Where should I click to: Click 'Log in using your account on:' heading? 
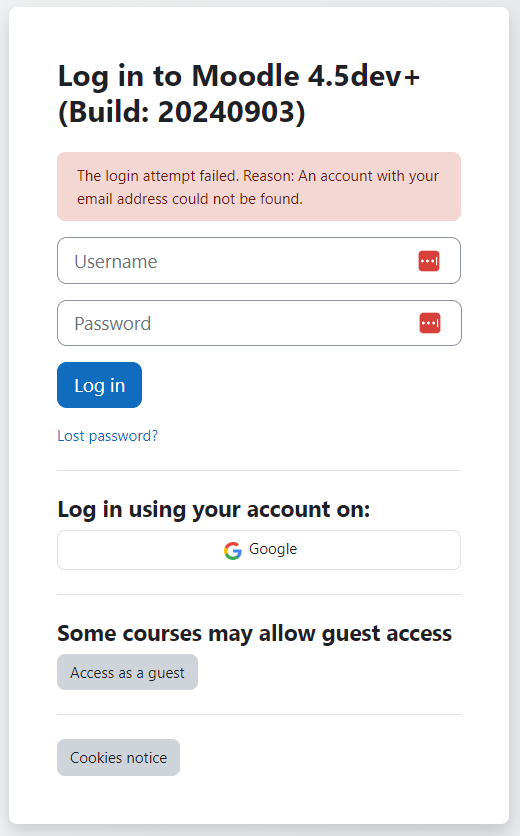[213, 510]
